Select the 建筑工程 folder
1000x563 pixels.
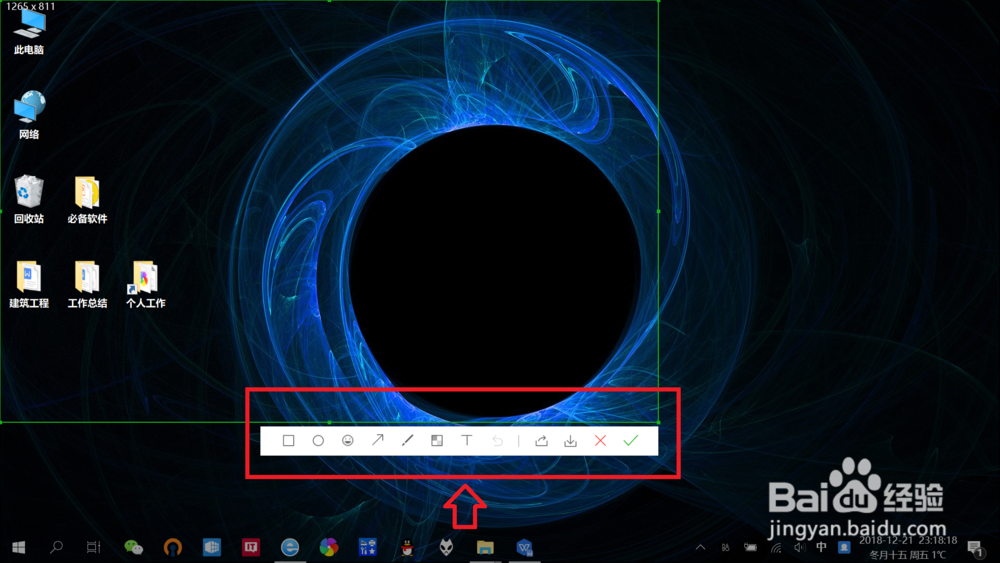click(29, 284)
